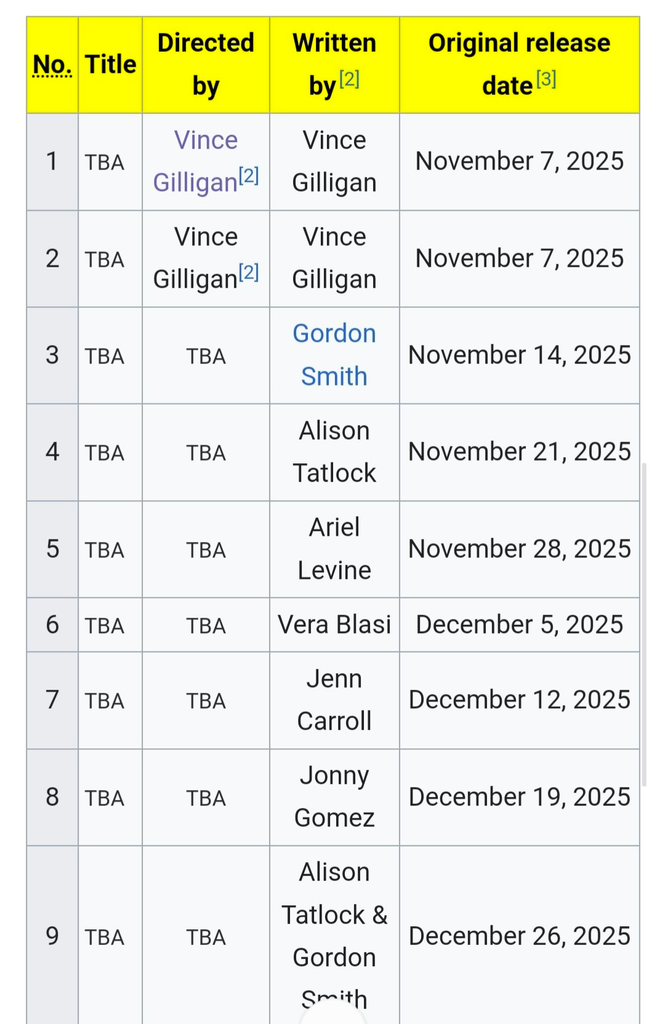665x1024 pixels.
Task: Click the Directed by column header
Action: coord(206,65)
